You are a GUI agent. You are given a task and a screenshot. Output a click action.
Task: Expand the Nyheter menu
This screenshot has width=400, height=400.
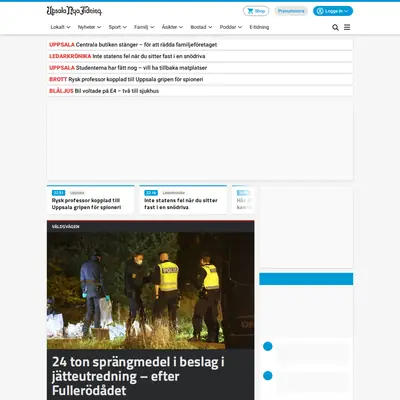(x=89, y=27)
